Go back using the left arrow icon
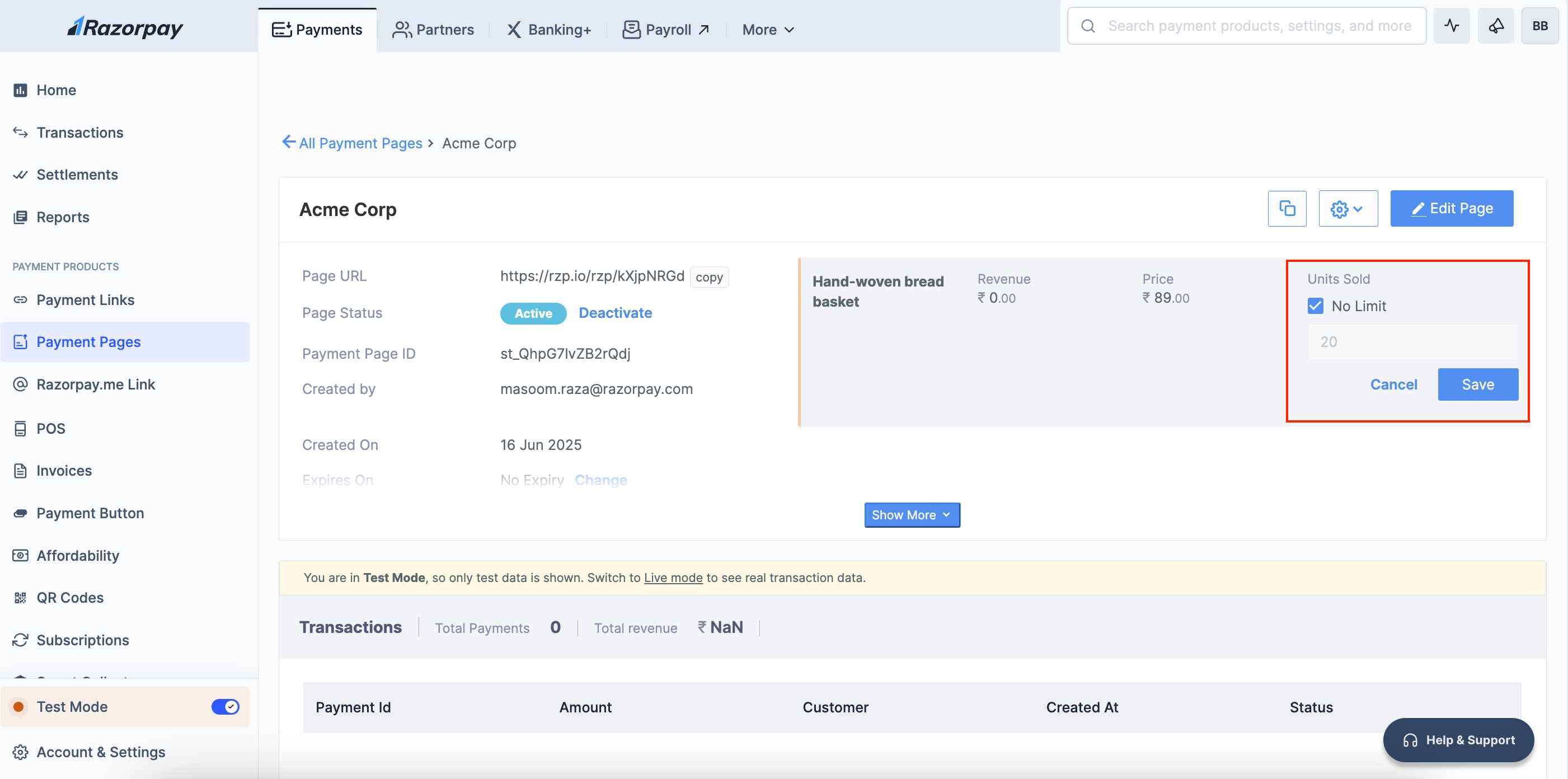Image resolution: width=1568 pixels, height=779 pixels. 289,142
